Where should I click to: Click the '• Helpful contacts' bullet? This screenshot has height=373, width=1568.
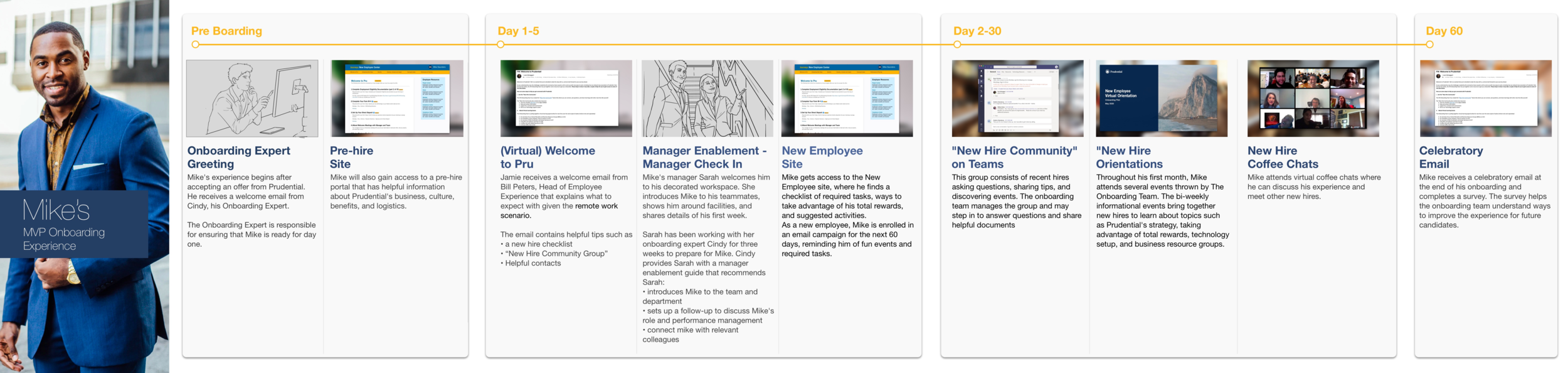coord(531,263)
